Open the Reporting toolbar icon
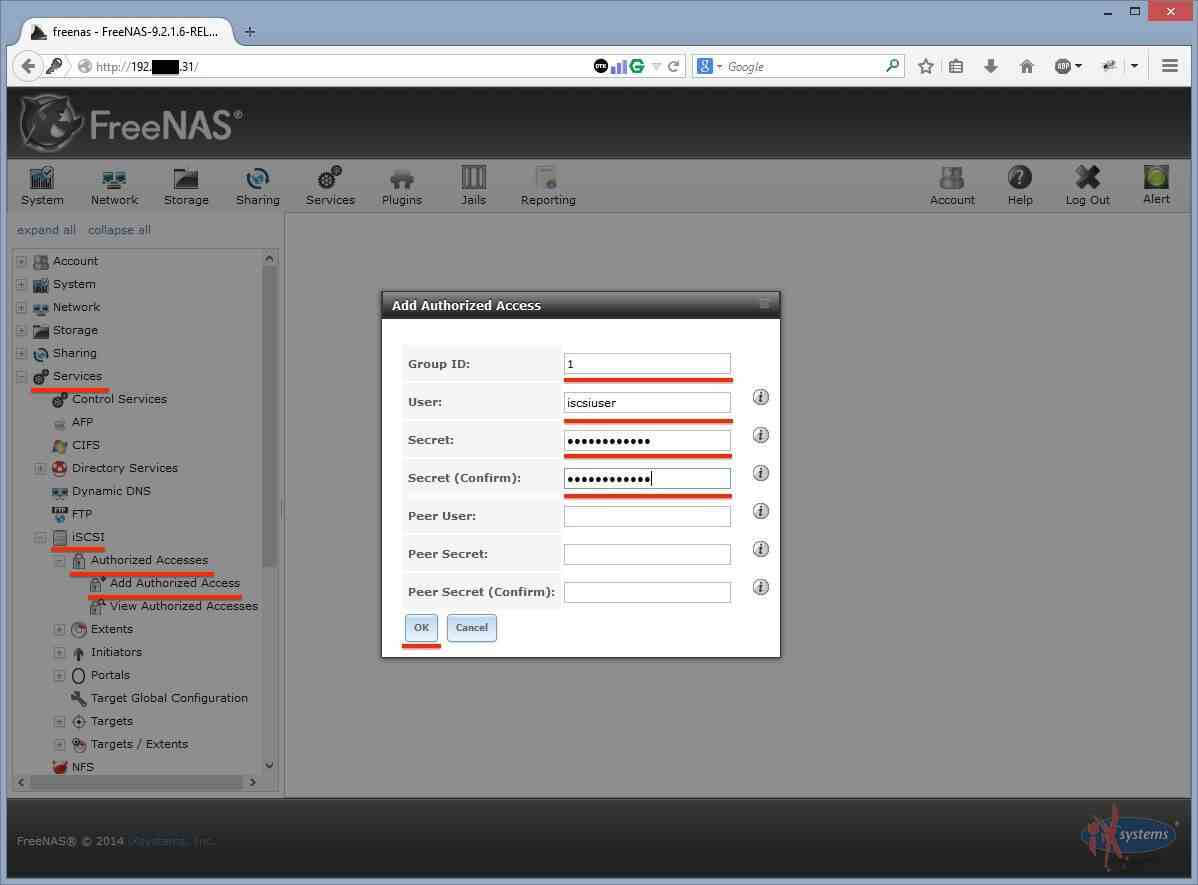 click(548, 186)
